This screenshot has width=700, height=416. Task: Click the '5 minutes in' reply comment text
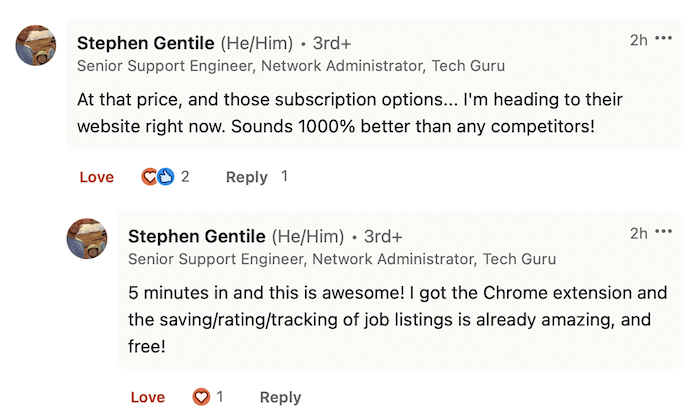click(397, 320)
